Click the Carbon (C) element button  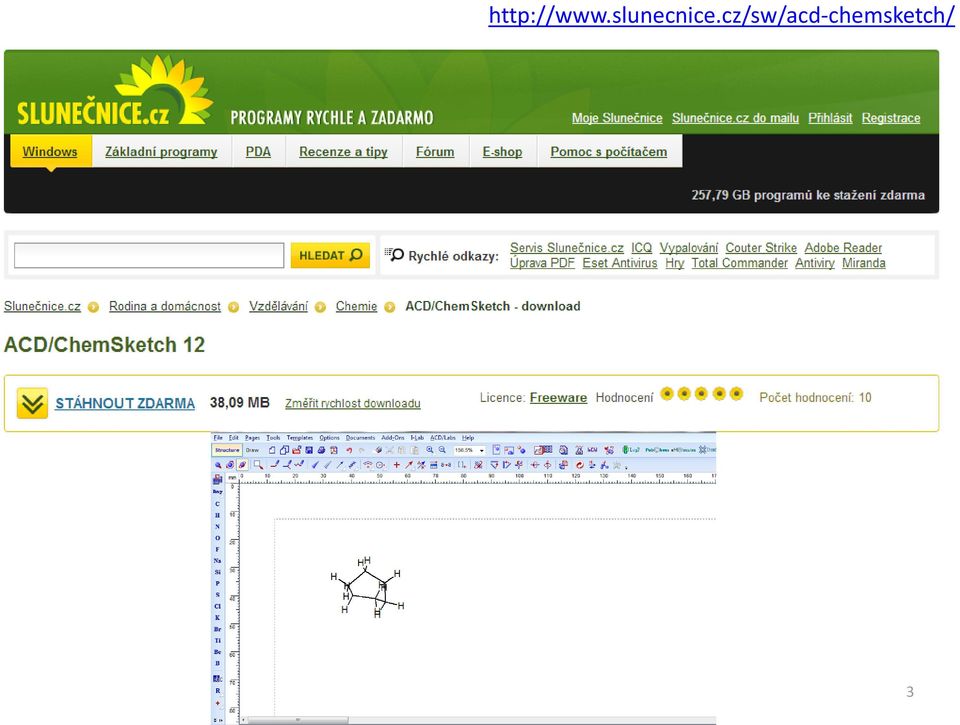[x=217, y=504]
